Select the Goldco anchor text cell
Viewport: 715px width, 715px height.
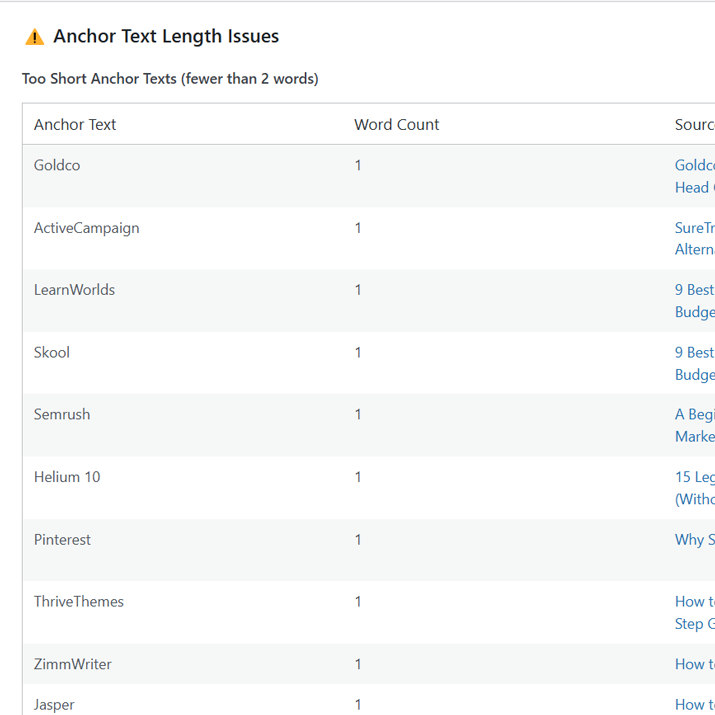[x=57, y=165]
